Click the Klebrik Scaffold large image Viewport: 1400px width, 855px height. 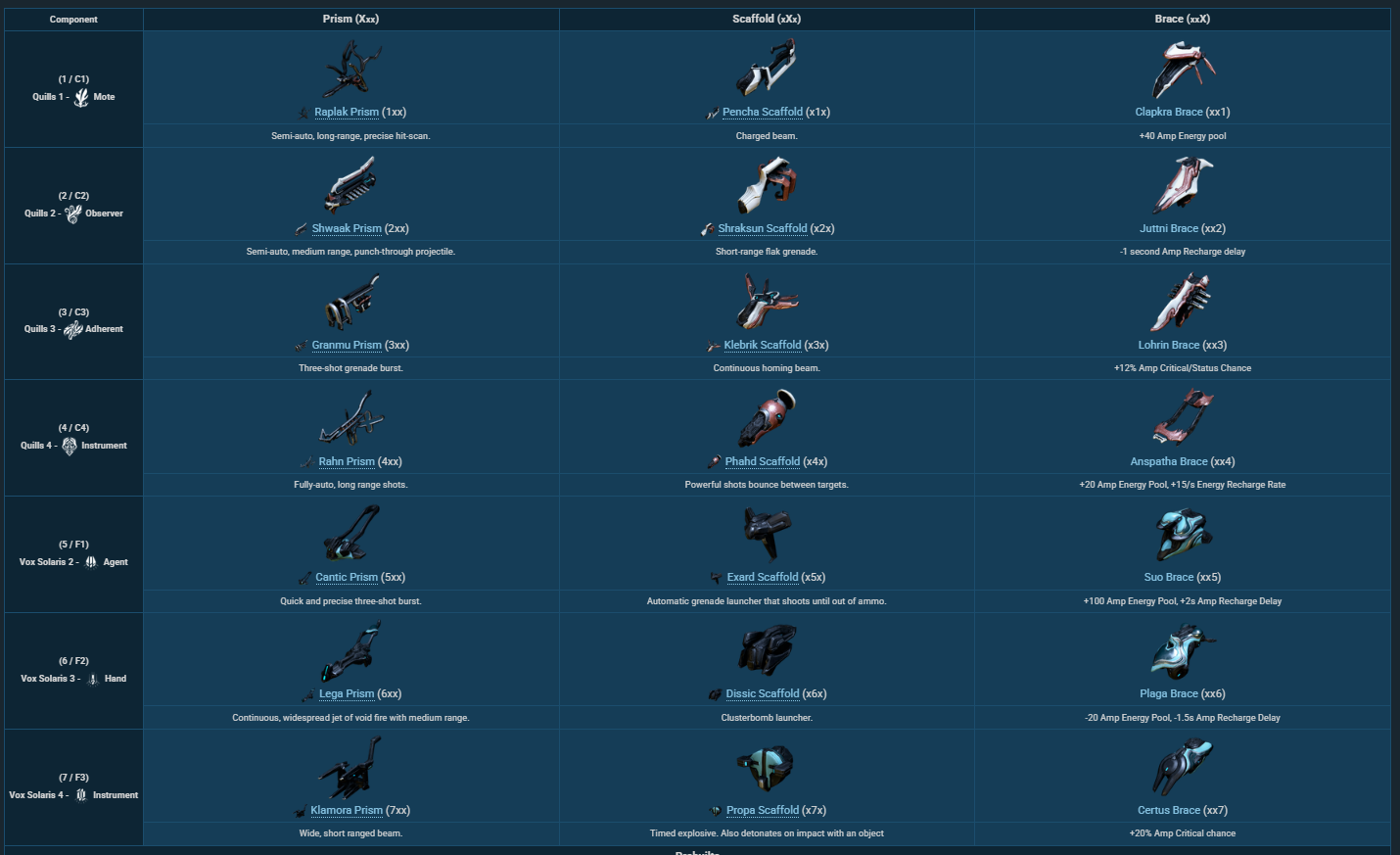(767, 302)
